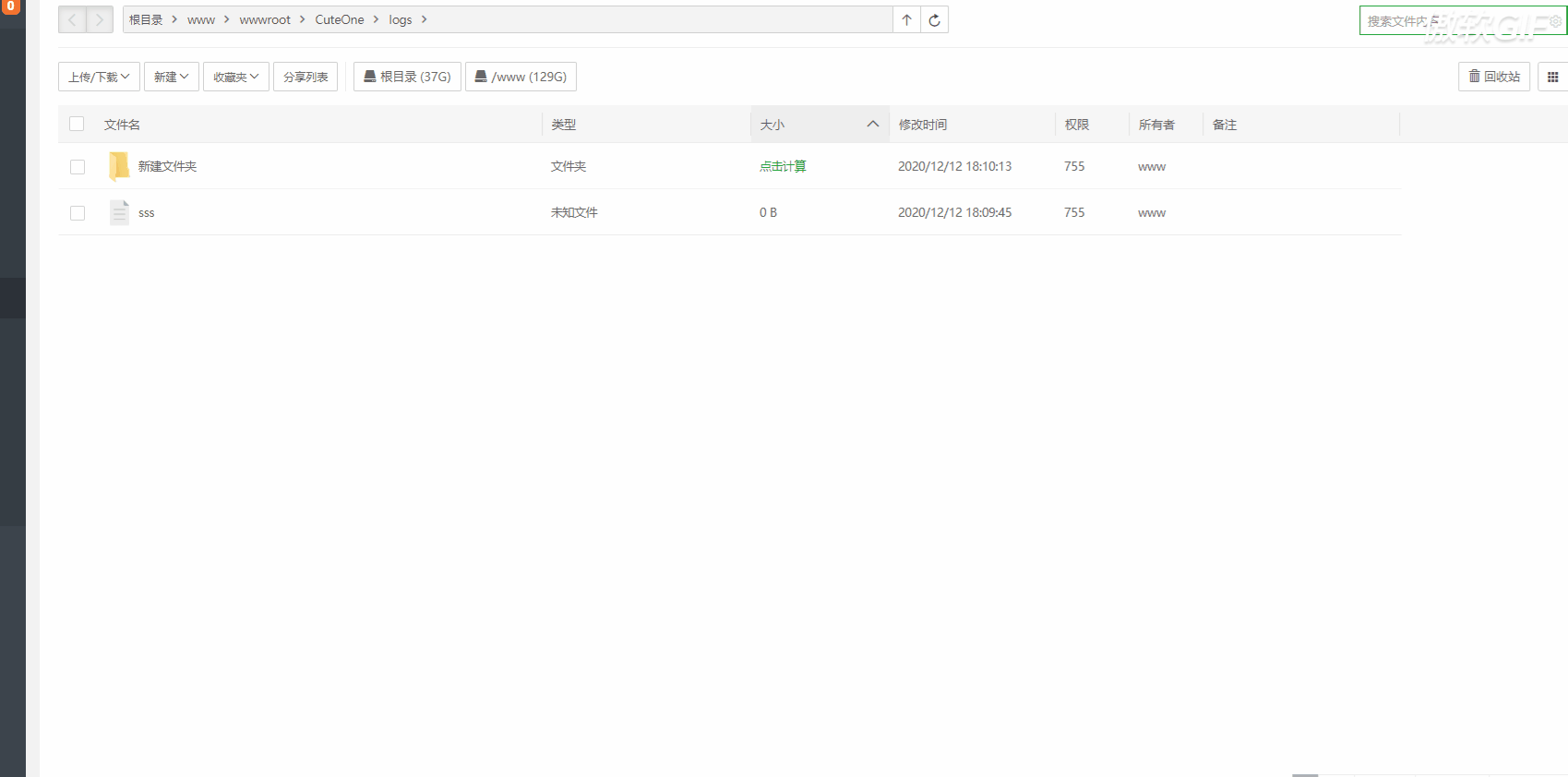Go forward with the right arrow button
The image size is (1568, 777).
(x=100, y=19)
